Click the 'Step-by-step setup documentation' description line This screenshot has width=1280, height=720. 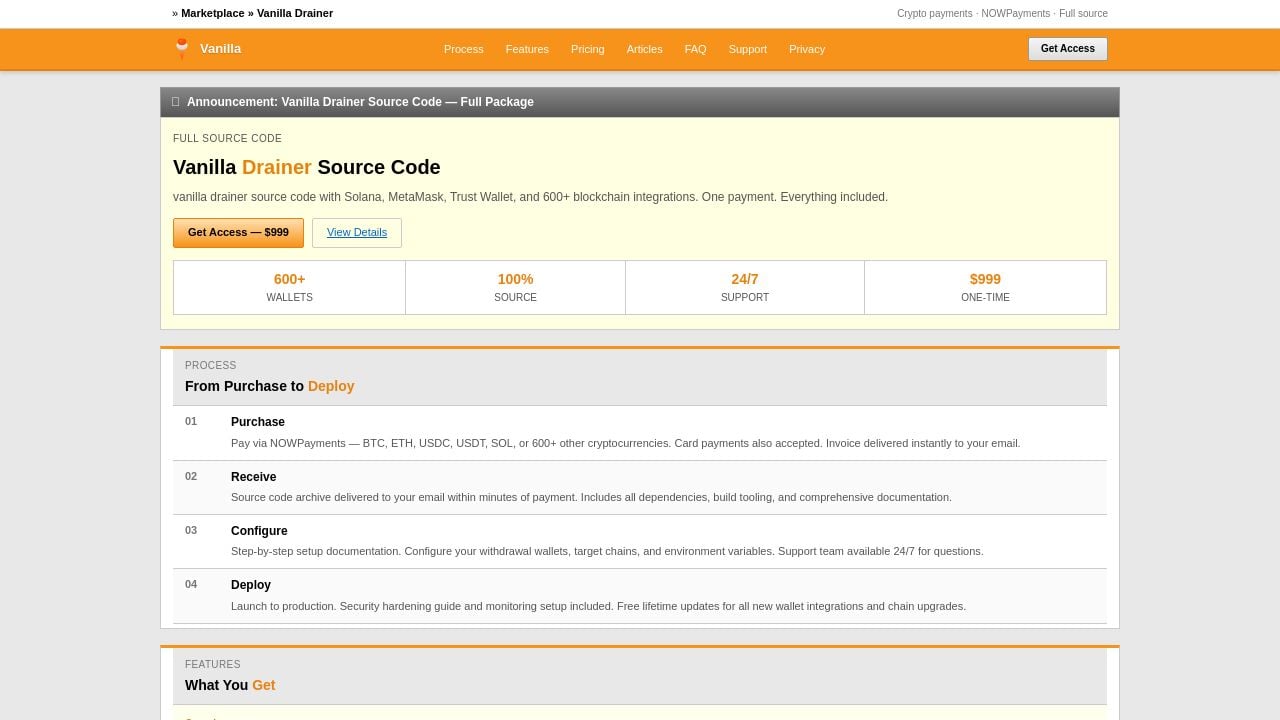(x=607, y=551)
